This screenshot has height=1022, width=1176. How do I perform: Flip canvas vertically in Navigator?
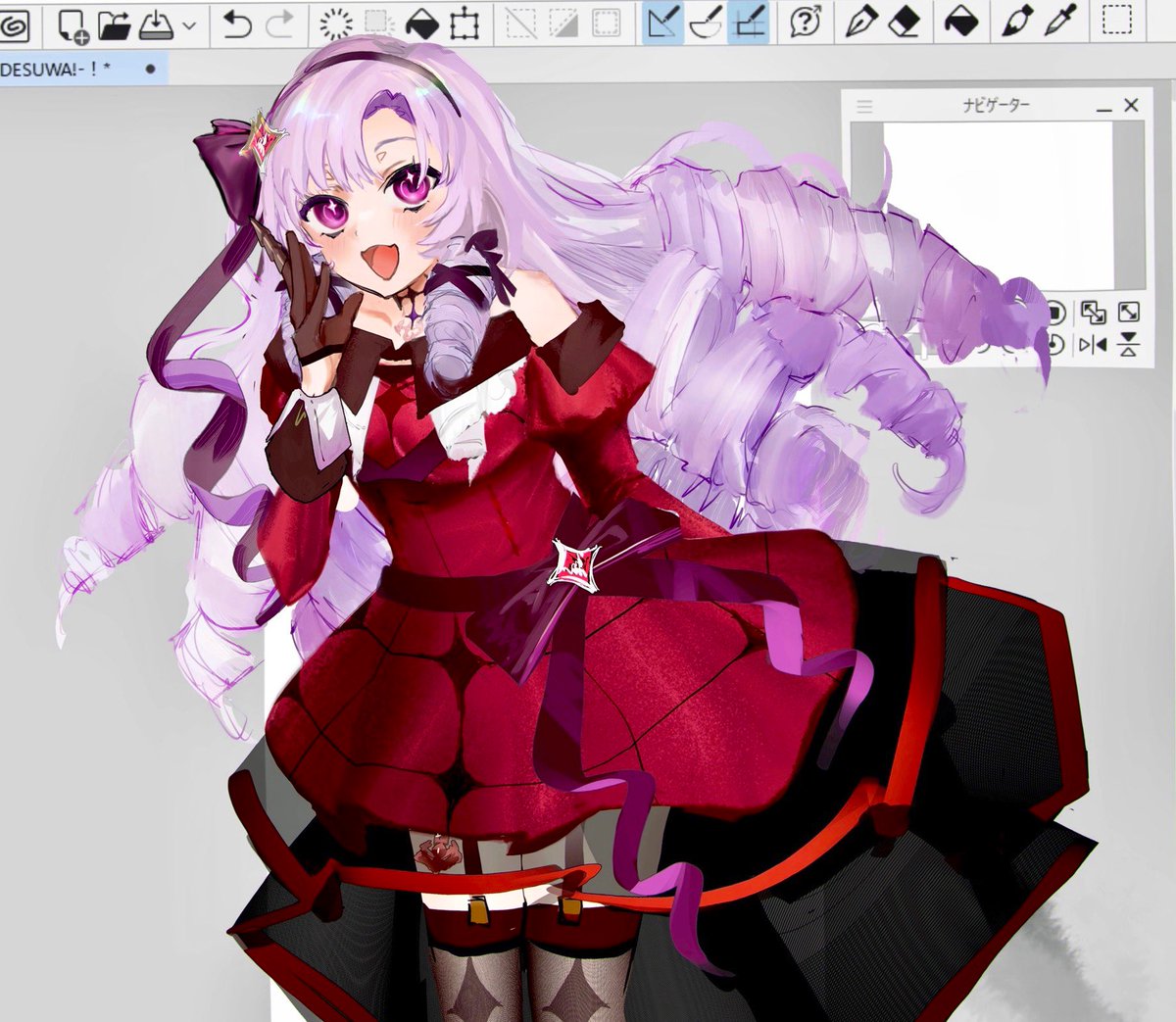(1128, 344)
